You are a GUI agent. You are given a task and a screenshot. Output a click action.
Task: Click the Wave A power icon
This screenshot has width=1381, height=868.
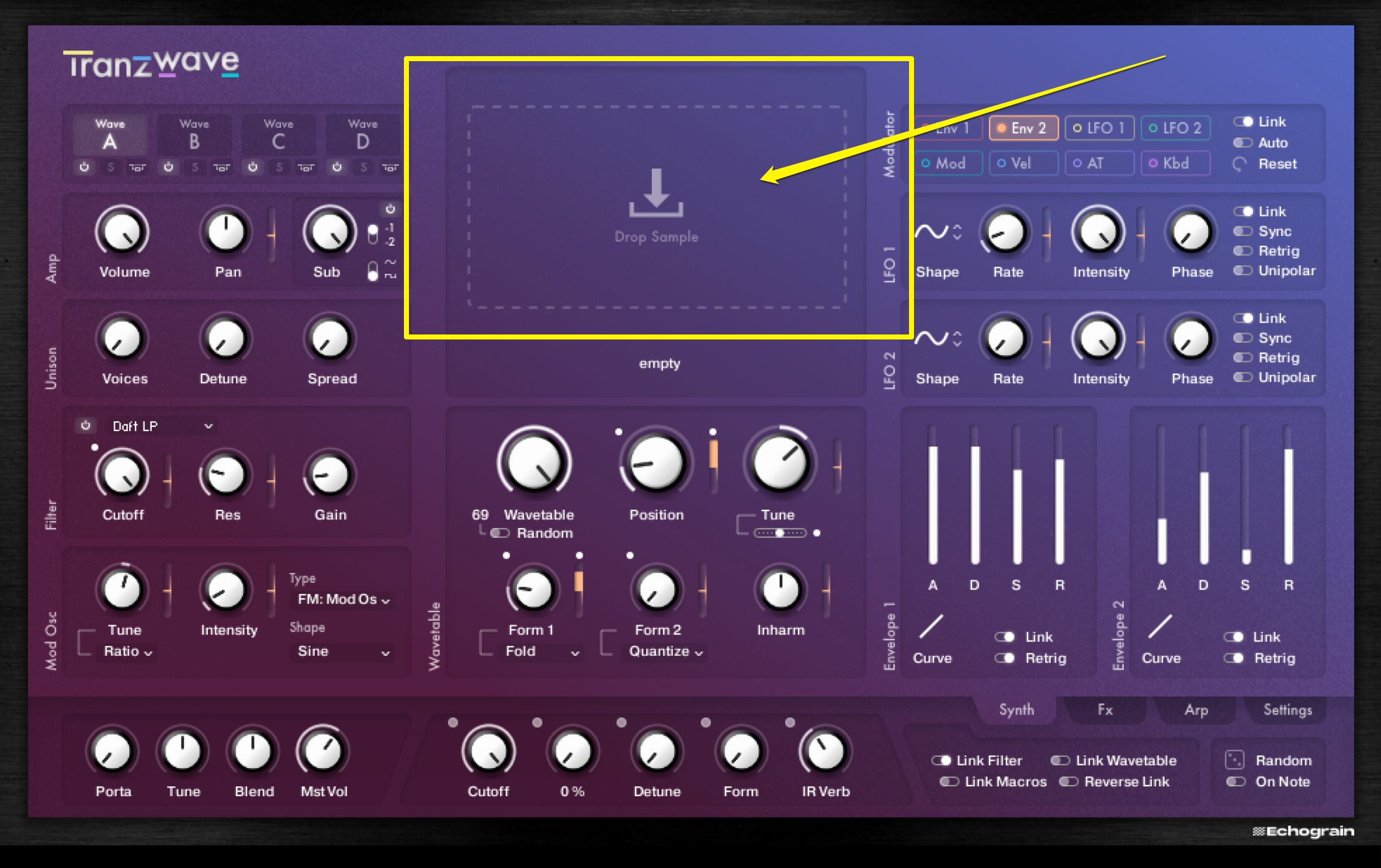(x=84, y=167)
